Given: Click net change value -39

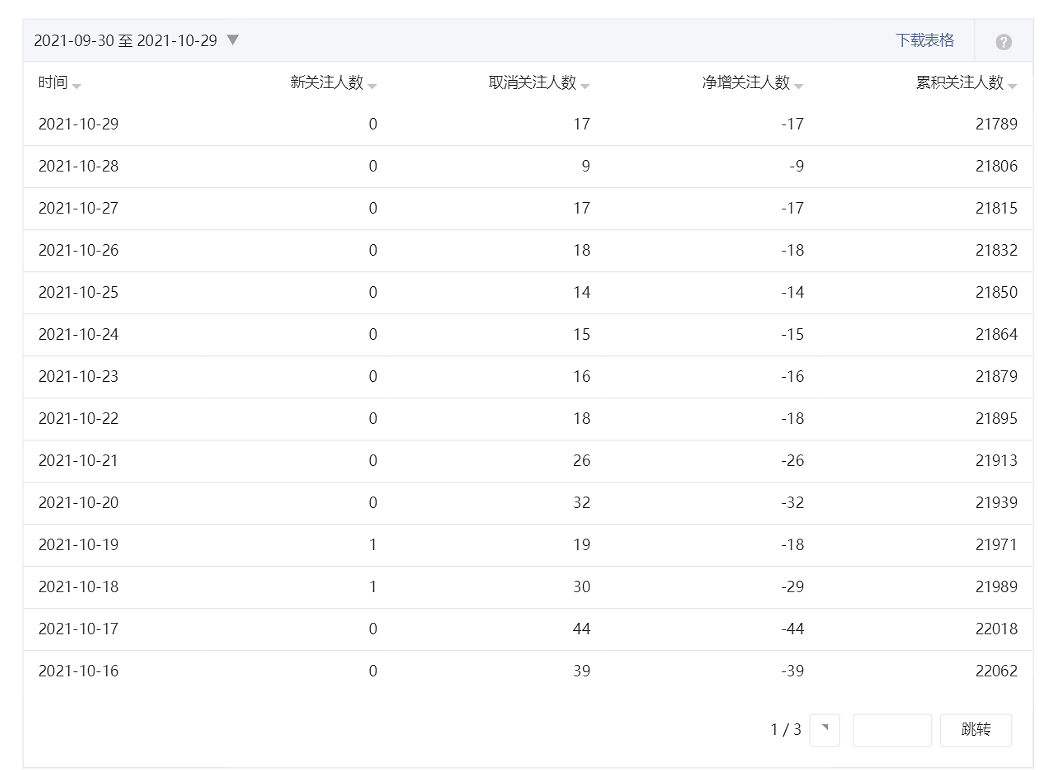Looking at the screenshot, I should coord(793,671).
